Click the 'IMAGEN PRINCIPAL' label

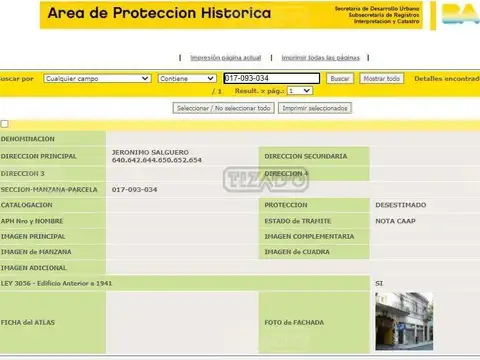coord(33,236)
